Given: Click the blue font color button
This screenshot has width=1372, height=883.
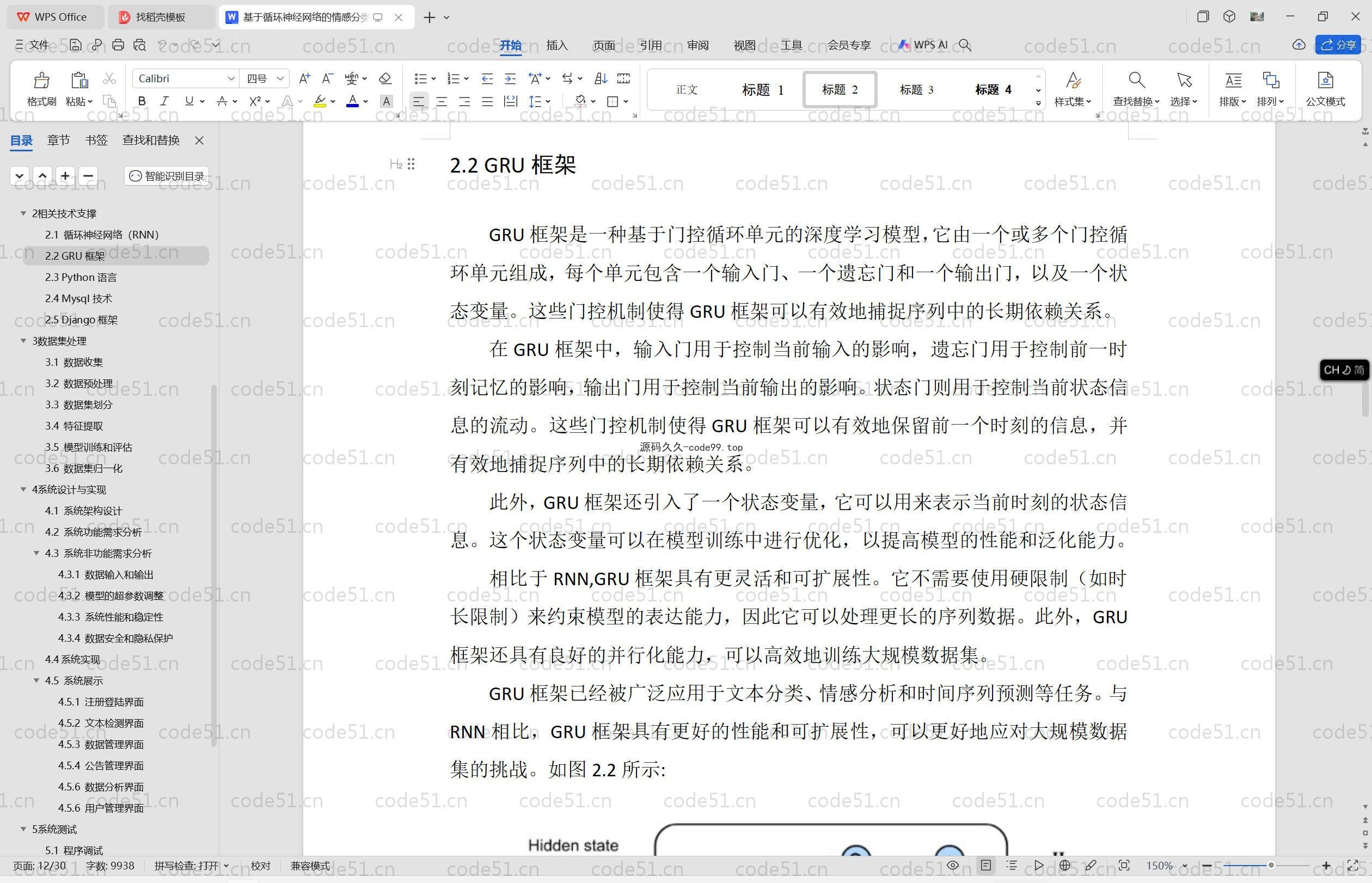Looking at the screenshot, I should [x=353, y=101].
